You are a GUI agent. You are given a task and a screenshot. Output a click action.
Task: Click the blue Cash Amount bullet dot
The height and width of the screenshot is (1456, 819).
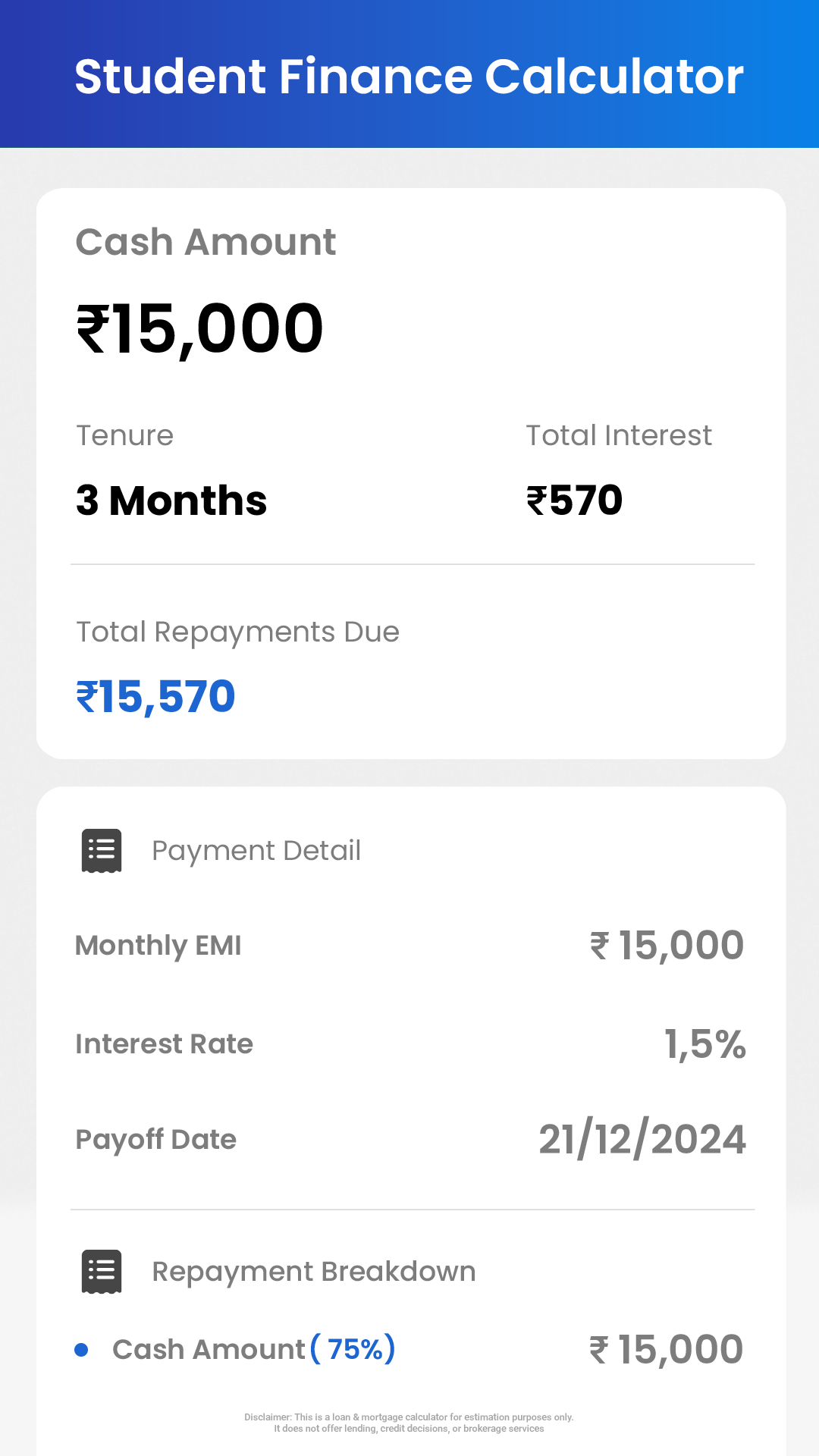[81, 1350]
